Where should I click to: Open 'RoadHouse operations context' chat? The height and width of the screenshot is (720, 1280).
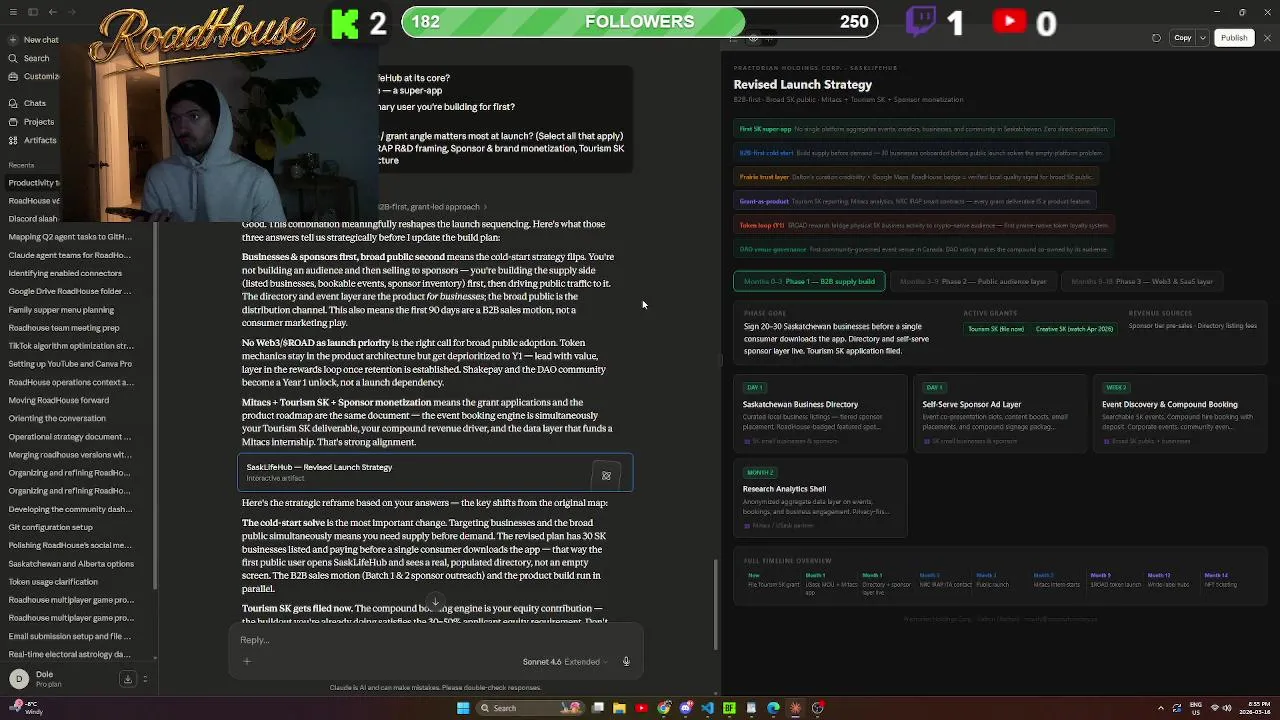70,382
